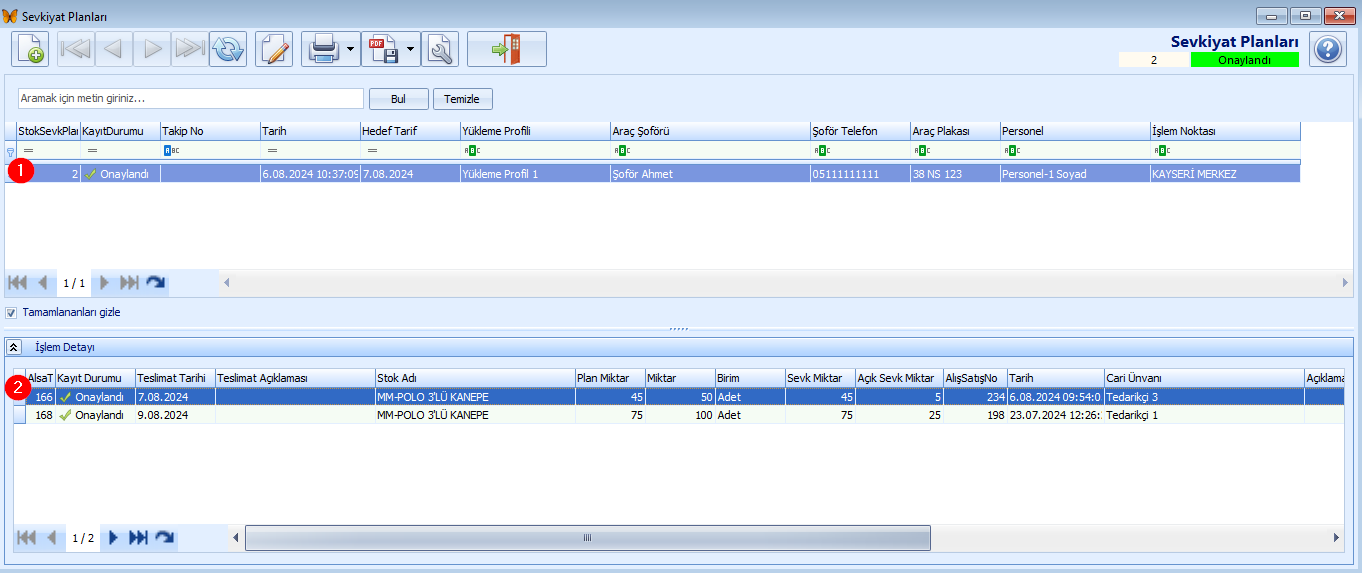Reload detail grid via pager icon
Screen dimensions: 1362x573
pyautogui.click(x=164, y=538)
